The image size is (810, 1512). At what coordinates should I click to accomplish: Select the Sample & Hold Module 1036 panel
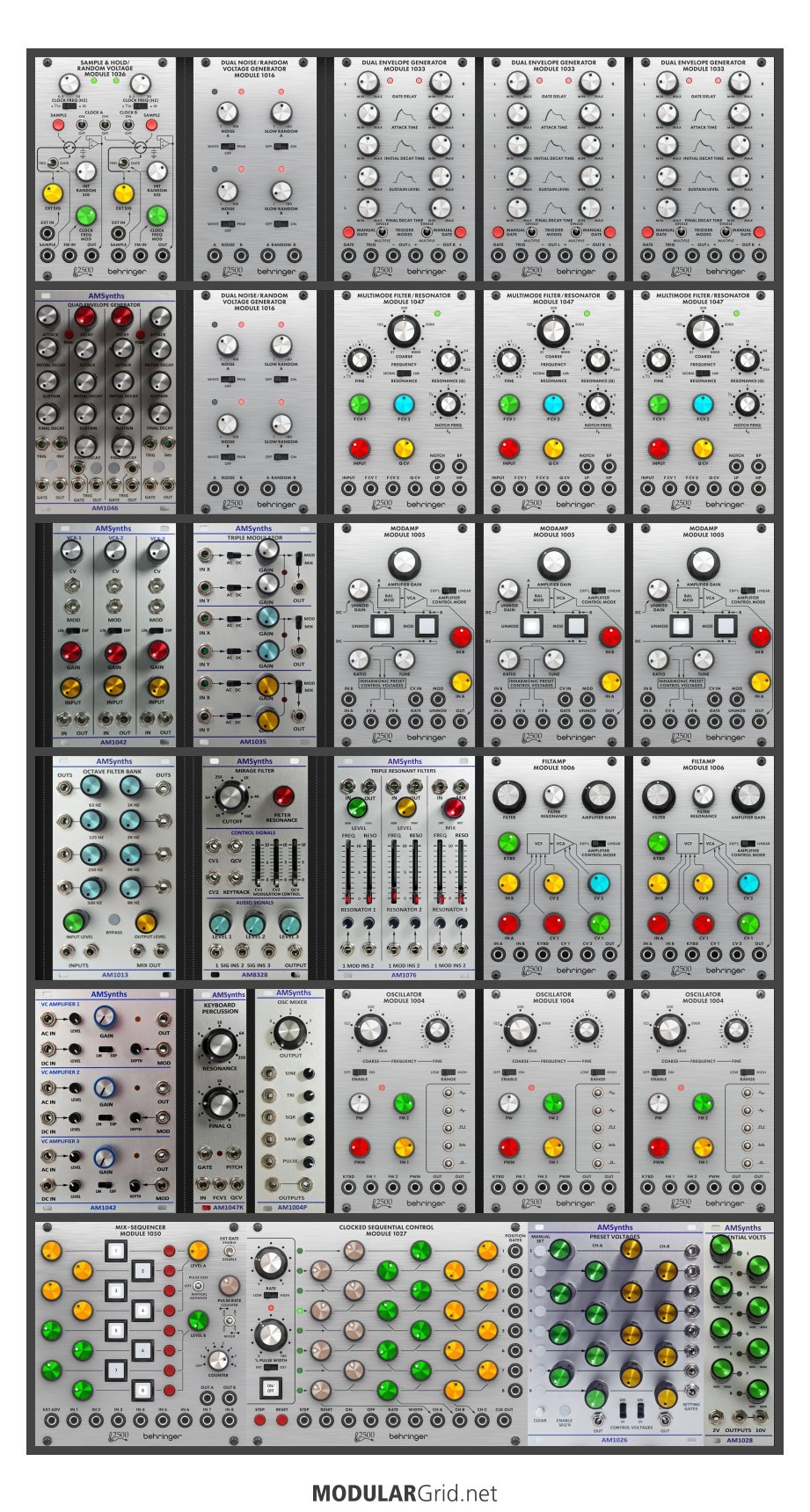click(106, 169)
